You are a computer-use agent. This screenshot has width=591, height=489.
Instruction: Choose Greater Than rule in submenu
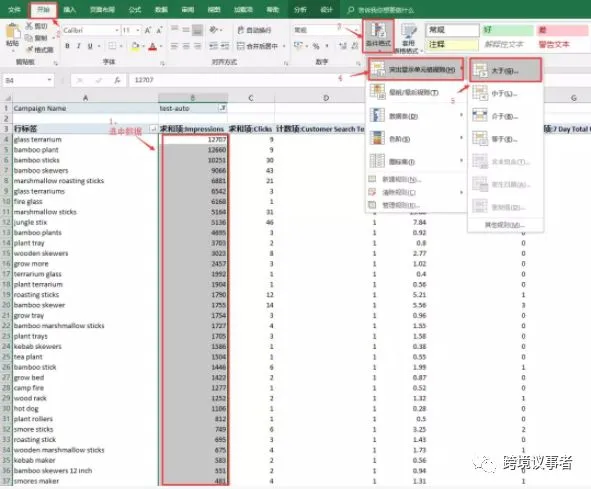[x=505, y=70]
